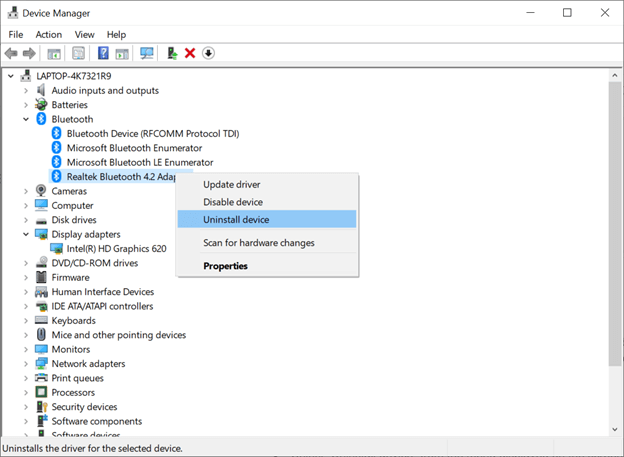Open the View menu
This screenshot has width=624, height=457.
84,35
